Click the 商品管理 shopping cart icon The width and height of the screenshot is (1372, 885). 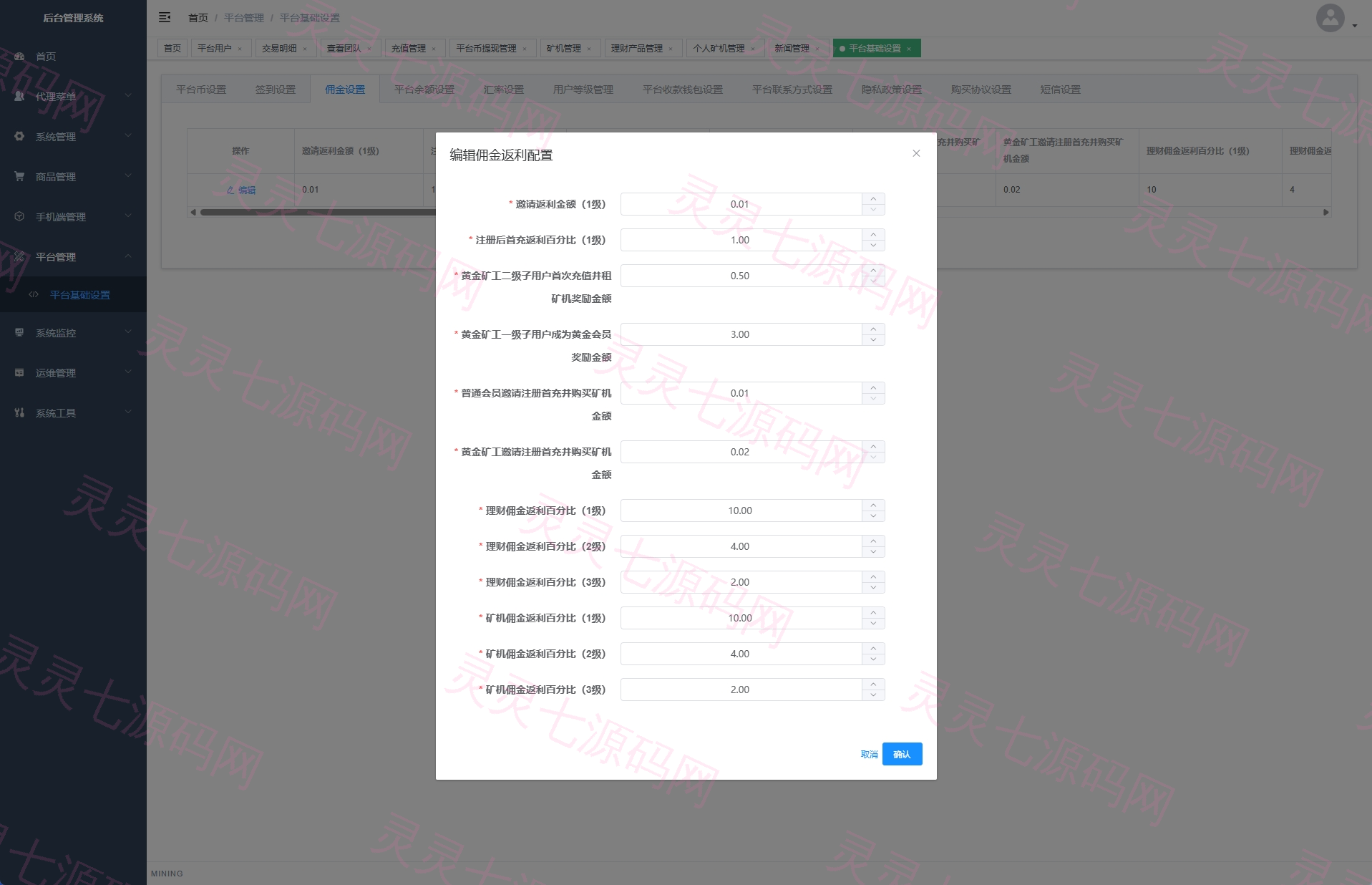pos(19,176)
